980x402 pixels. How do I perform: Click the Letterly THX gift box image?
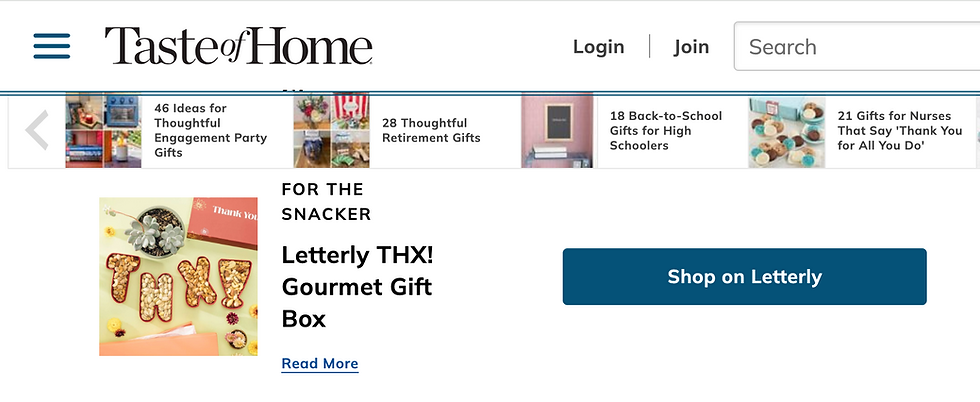coord(178,276)
